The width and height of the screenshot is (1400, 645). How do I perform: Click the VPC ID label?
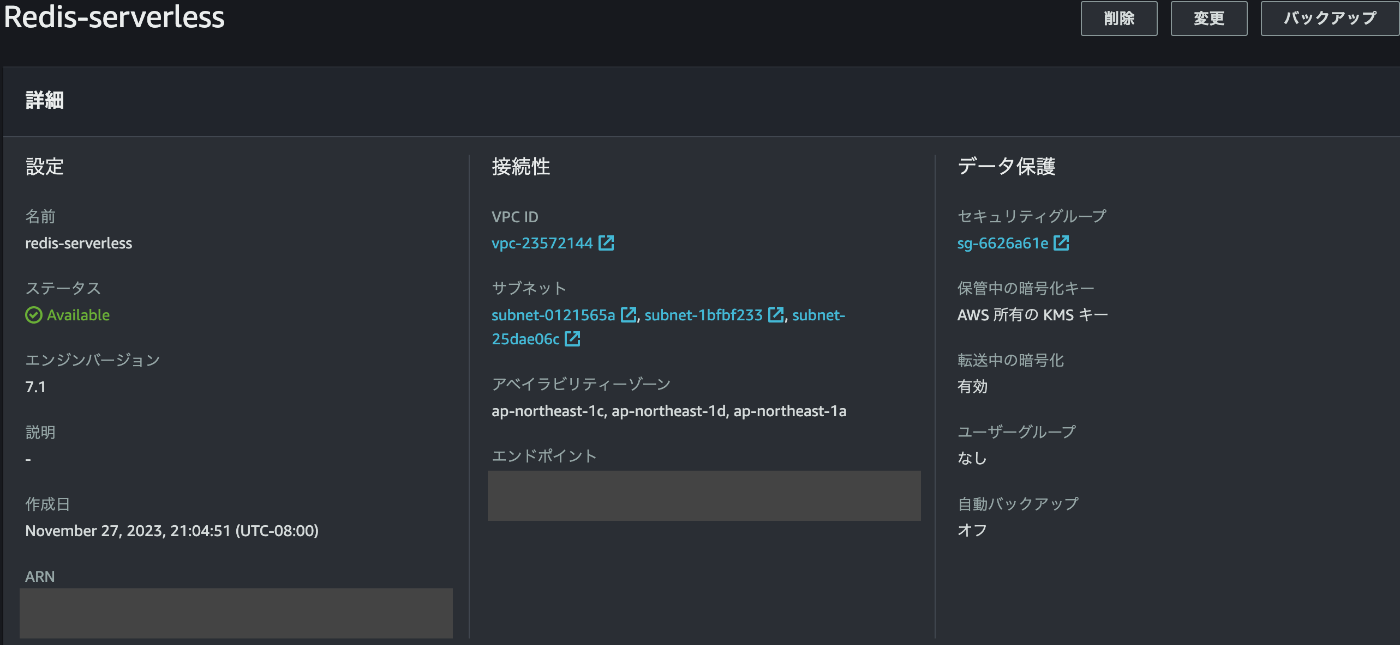pyautogui.click(x=515, y=217)
